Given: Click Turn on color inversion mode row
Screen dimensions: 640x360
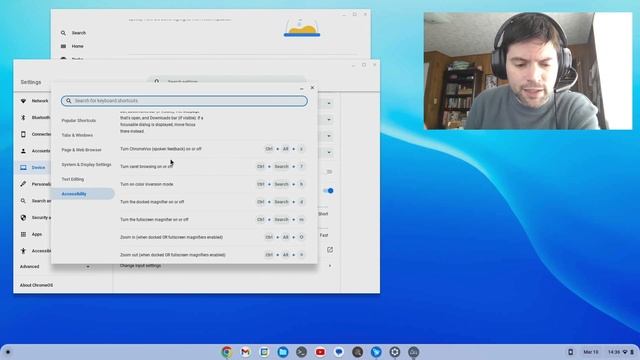Looking at the screenshot, I should click(213, 184).
